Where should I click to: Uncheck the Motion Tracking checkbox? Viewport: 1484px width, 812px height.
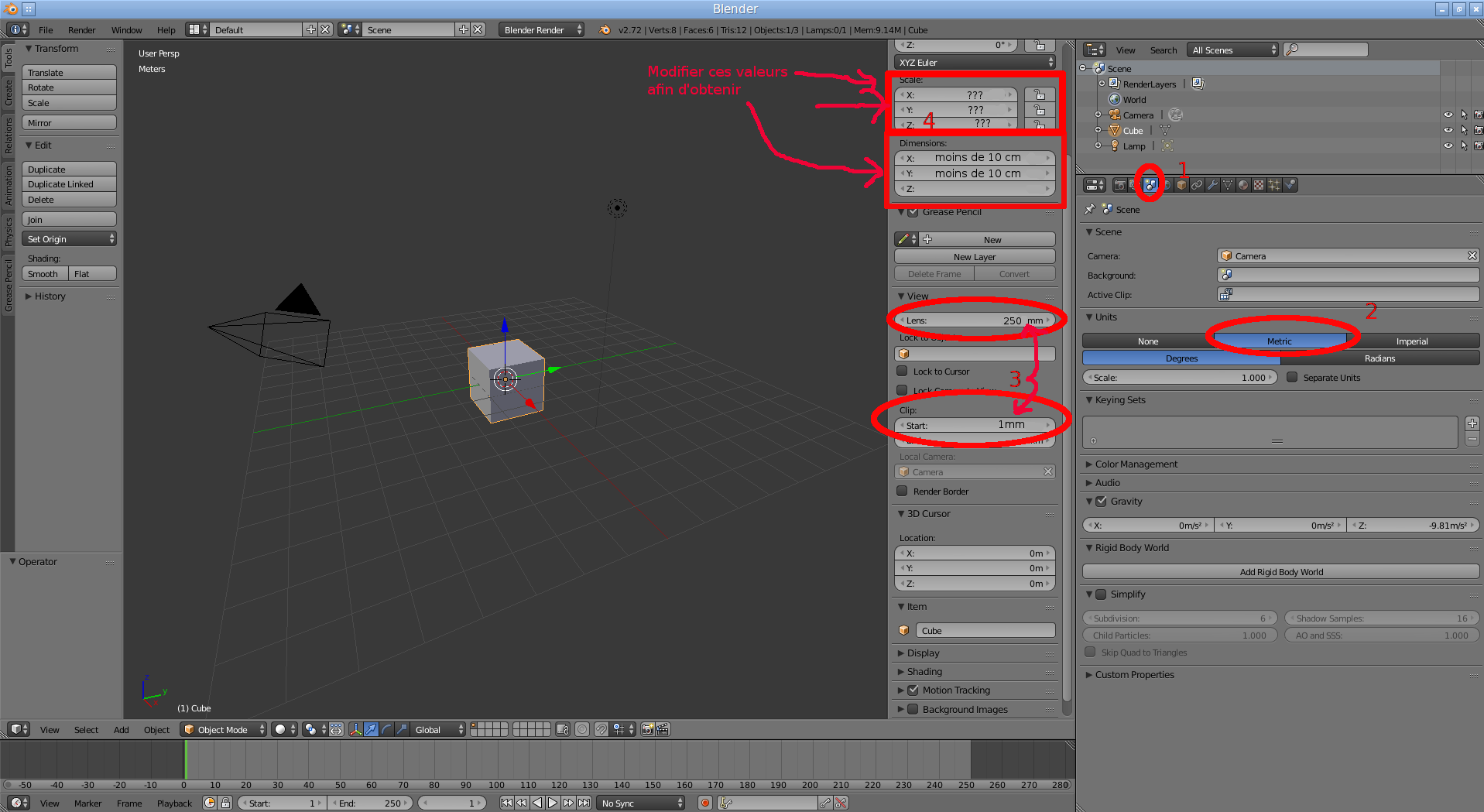tap(913, 690)
